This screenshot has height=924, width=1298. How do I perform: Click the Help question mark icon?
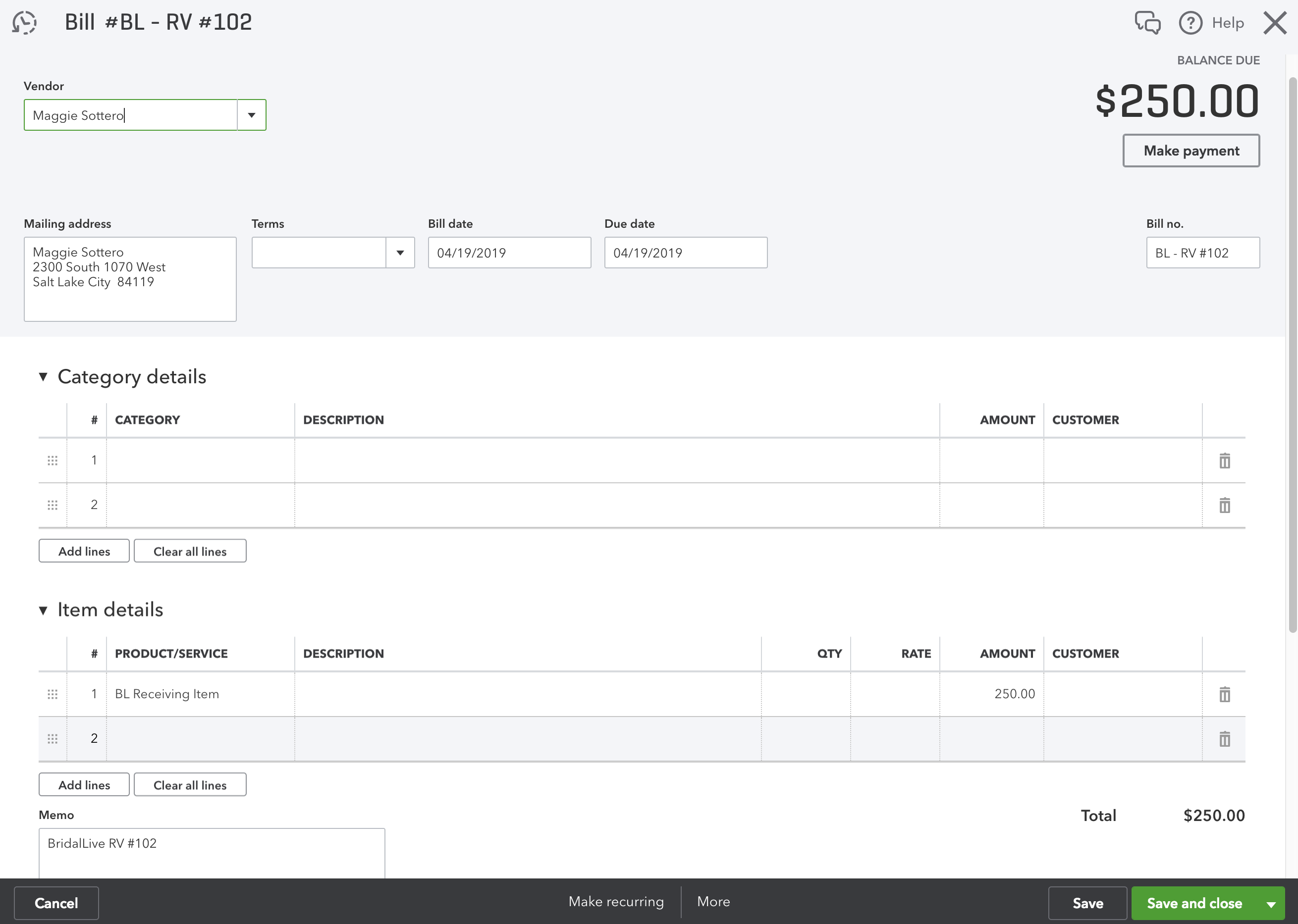(x=1190, y=23)
